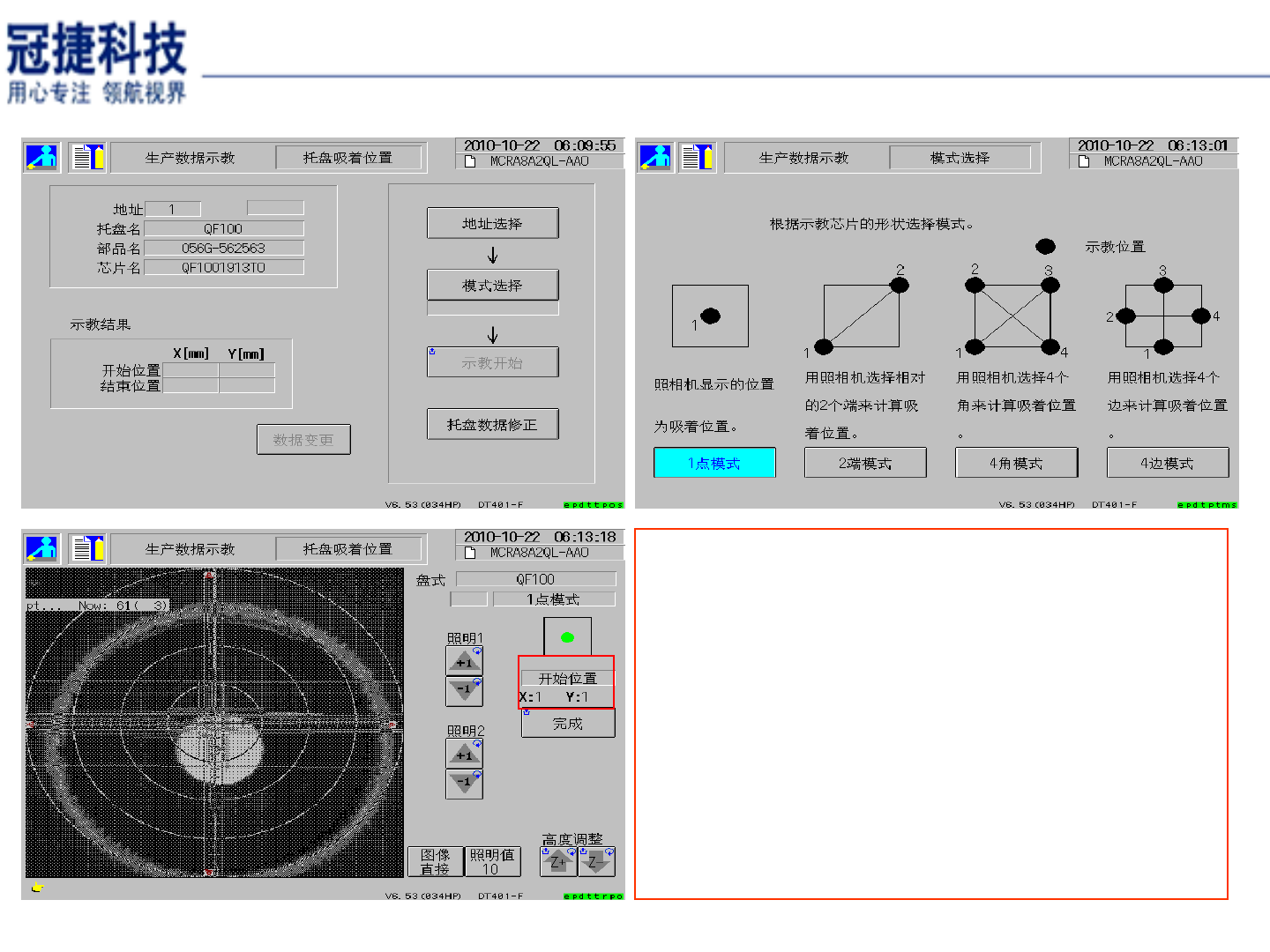
Task: Click the green epdttptms status label
Action: [x=1207, y=505]
